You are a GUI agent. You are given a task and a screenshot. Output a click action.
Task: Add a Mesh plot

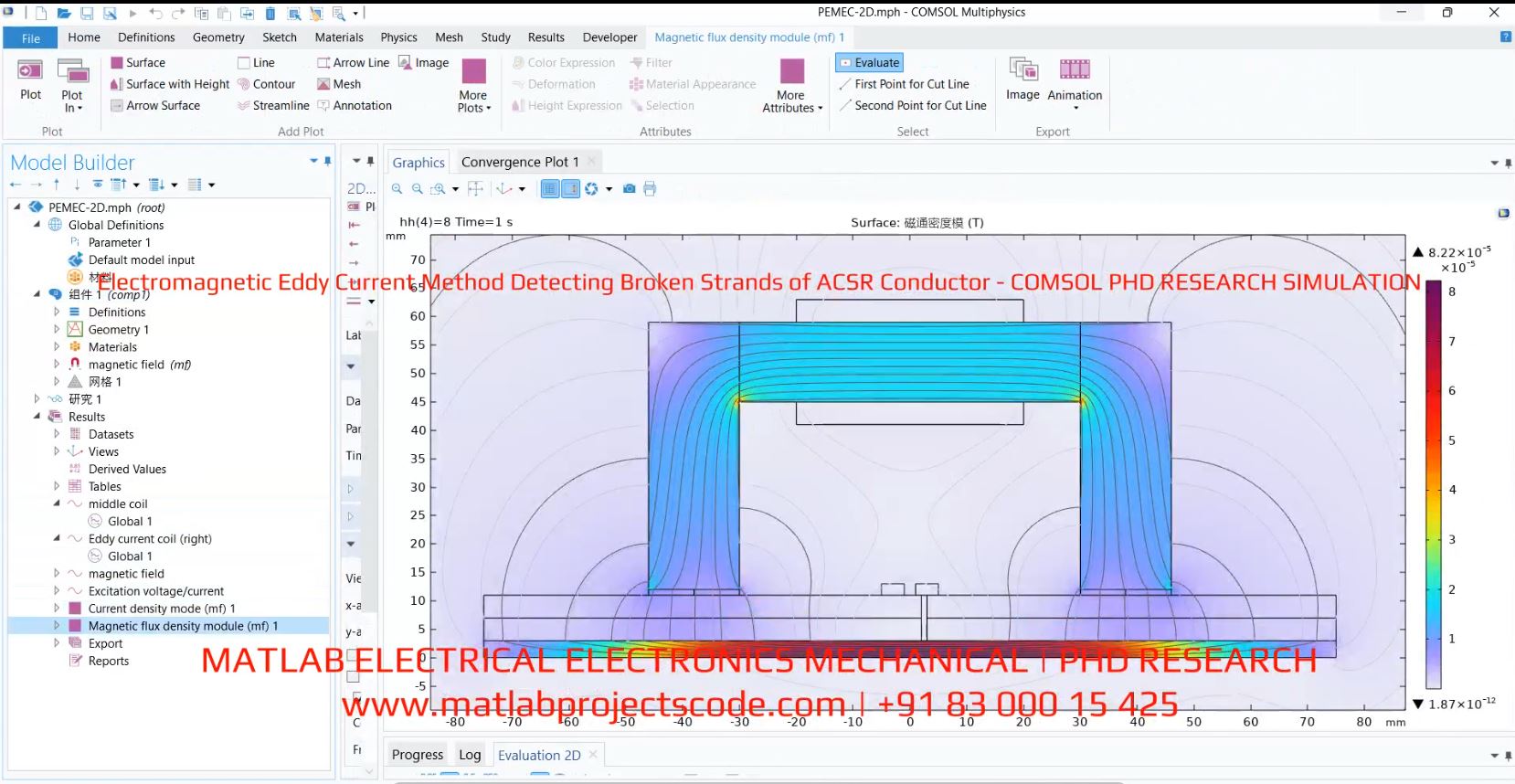339,84
